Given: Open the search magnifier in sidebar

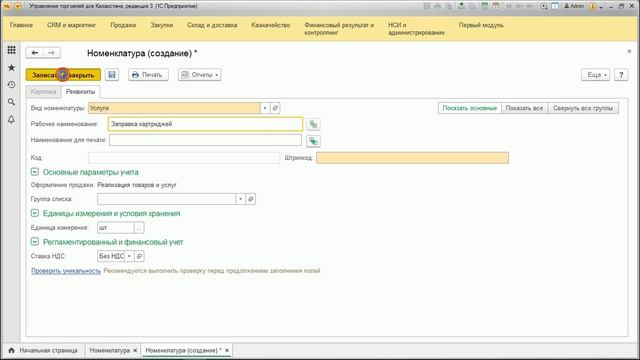Looking at the screenshot, I should coord(11,102).
